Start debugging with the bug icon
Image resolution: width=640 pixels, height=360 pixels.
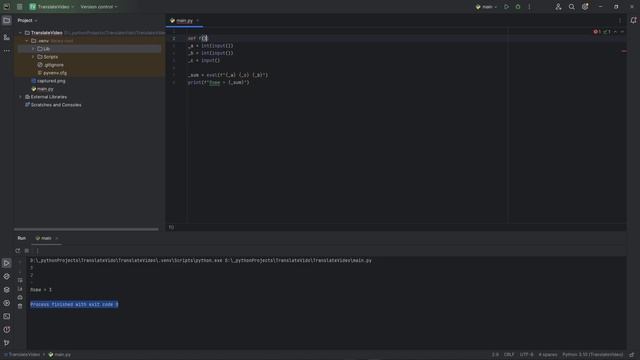[x=518, y=7]
